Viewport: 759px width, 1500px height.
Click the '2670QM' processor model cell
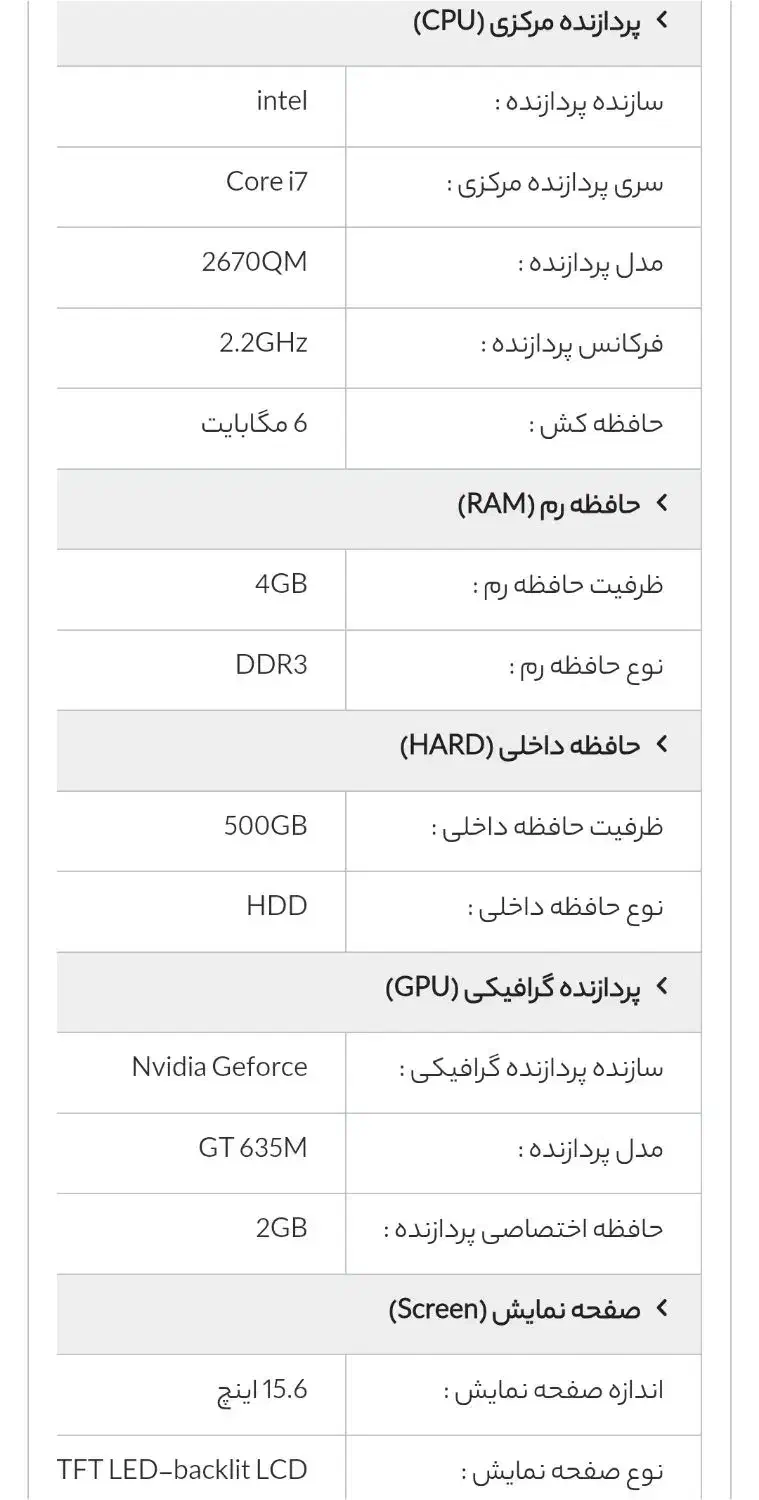tap(254, 262)
